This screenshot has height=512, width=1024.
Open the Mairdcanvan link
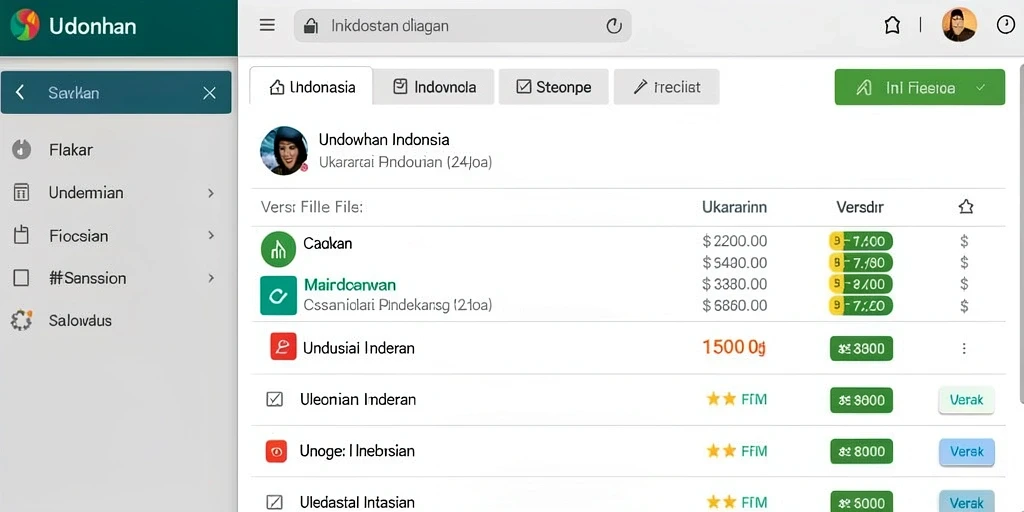pos(350,285)
